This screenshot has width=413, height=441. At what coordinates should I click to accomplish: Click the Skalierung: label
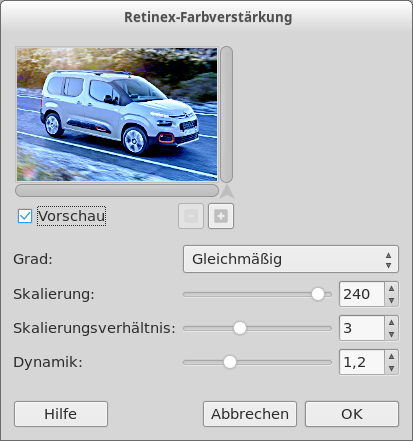point(54,294)
